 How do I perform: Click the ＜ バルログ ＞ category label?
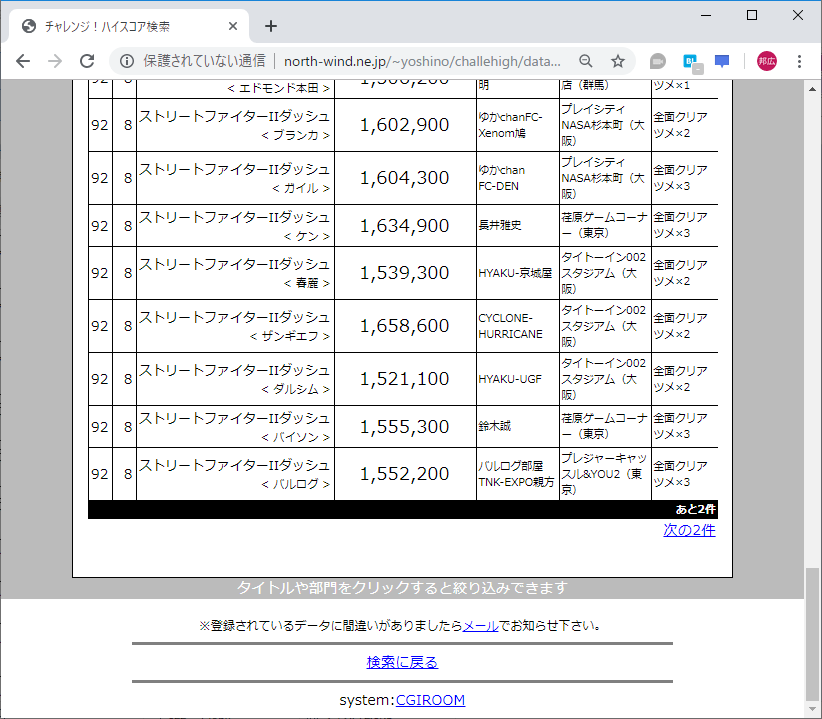(x=295, y=484)
